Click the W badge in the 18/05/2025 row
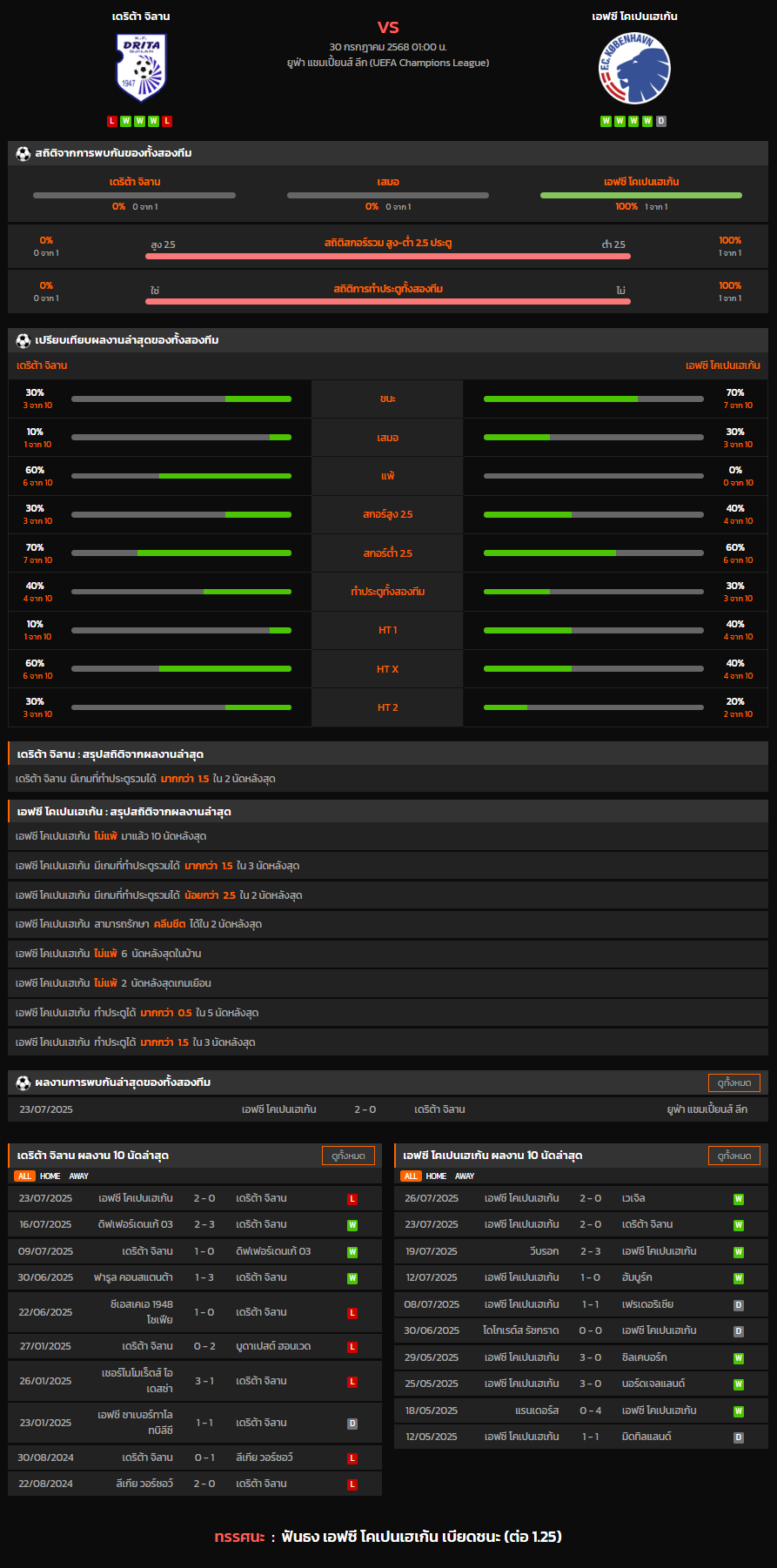Viewport: 777px width, 1568px height. (x=739, y=1411)
